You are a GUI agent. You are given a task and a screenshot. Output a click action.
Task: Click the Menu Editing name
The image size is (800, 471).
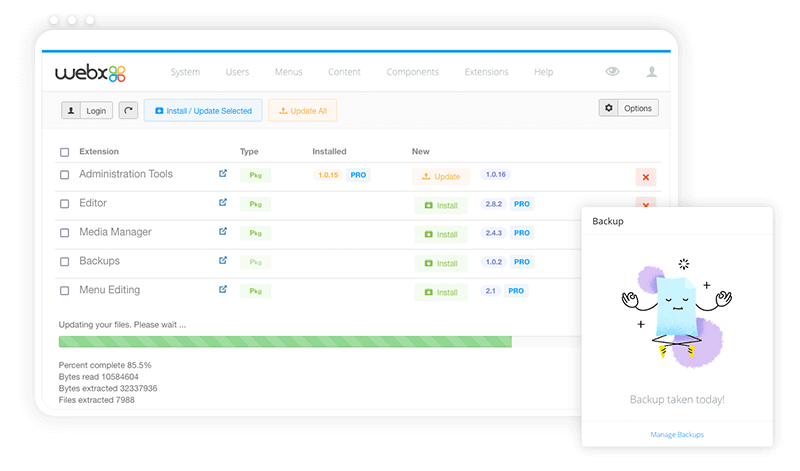109,290
